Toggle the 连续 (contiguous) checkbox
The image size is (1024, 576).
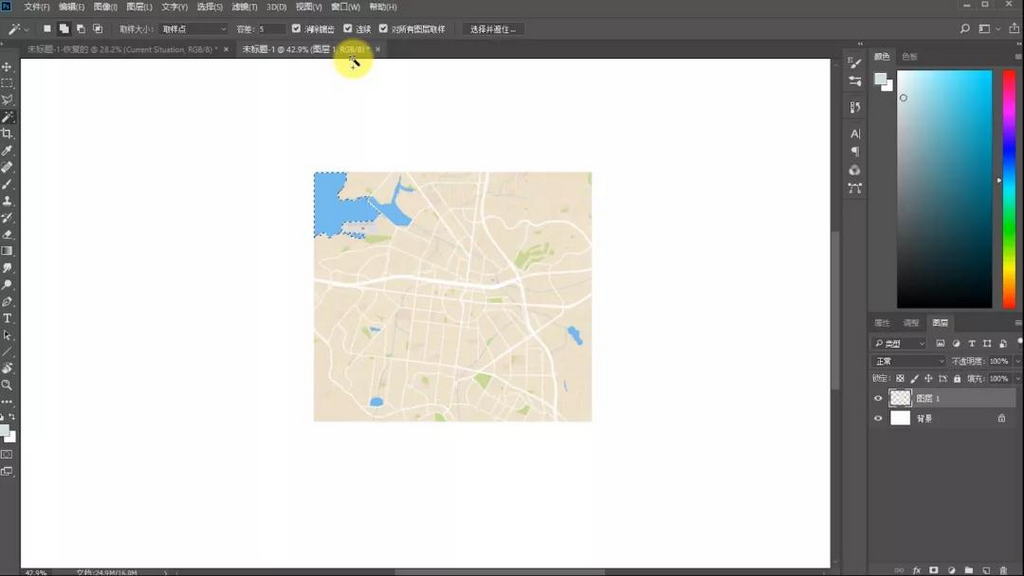point(348,29)
